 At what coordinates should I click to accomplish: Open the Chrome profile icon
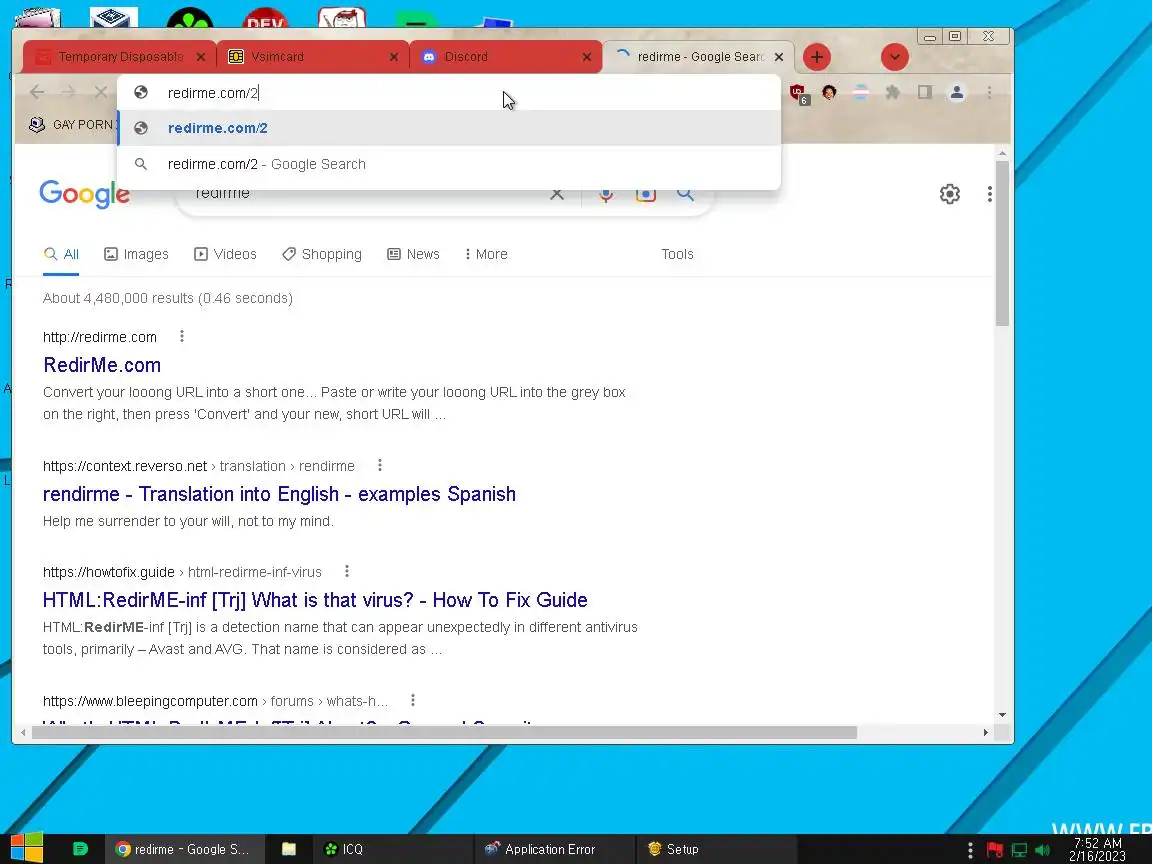(x=957, y=92)
